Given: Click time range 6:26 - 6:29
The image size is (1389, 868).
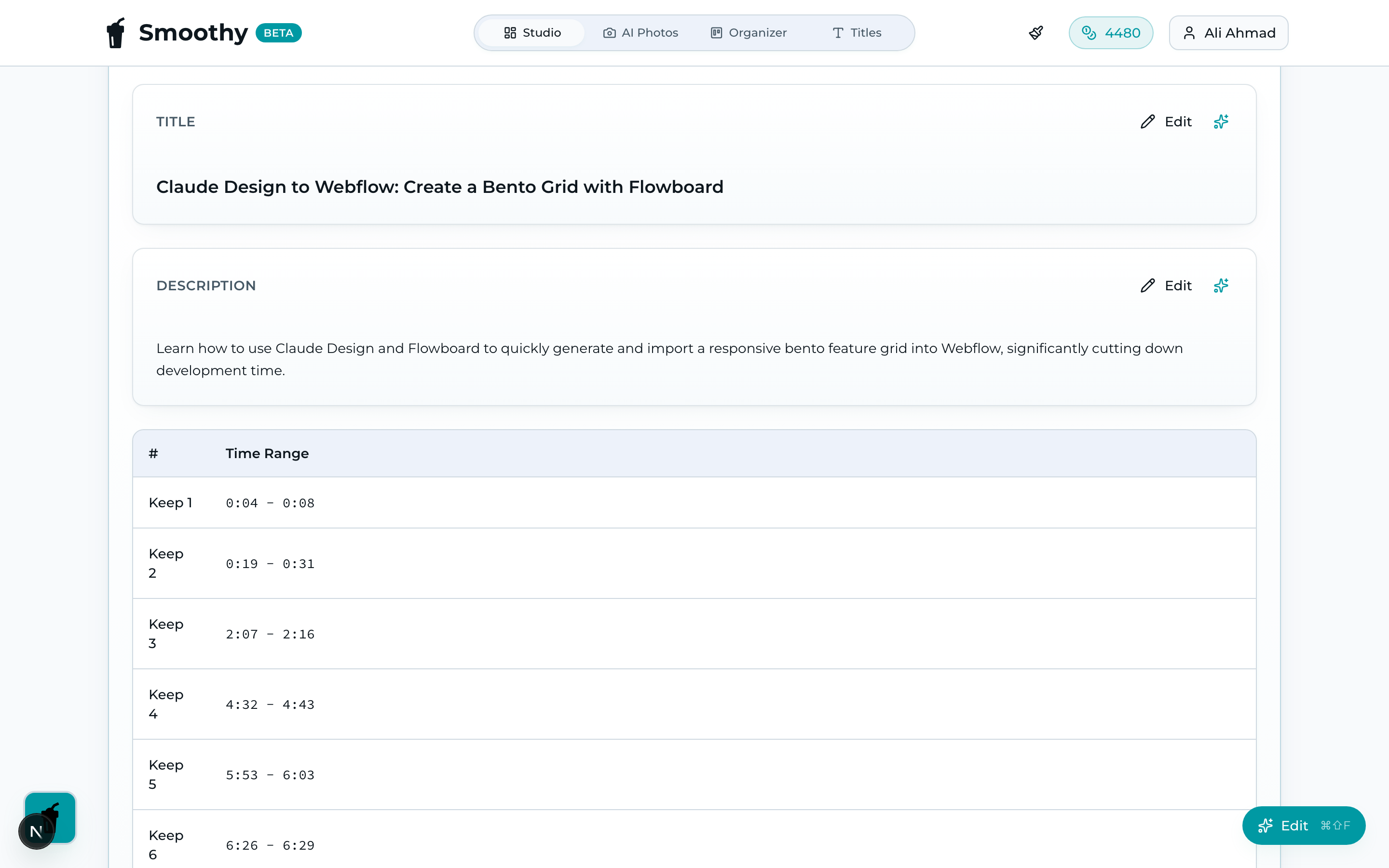Looking at the screenshot, I should [270, 846].
